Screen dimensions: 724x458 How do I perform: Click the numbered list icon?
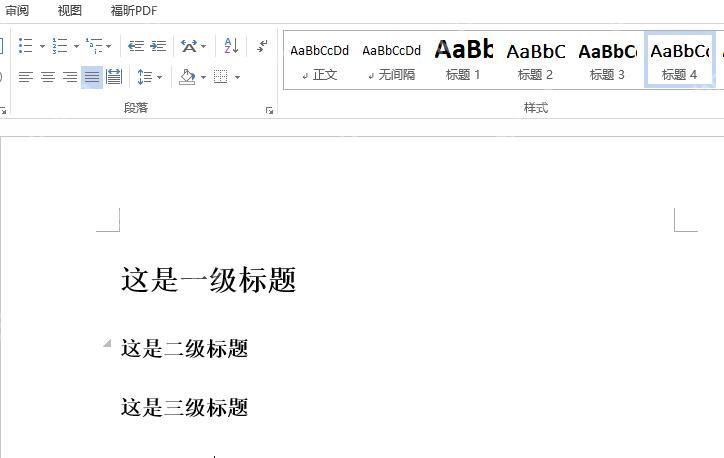[x=60, y=46]
